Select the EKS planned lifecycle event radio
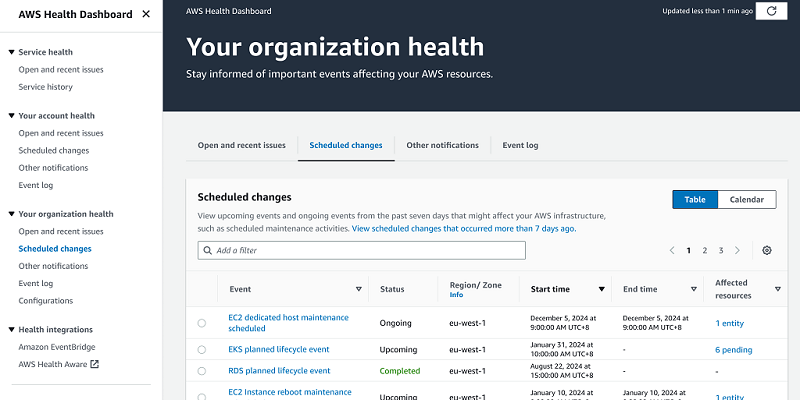This screenshot has height=400, width=800. [202, 349]
